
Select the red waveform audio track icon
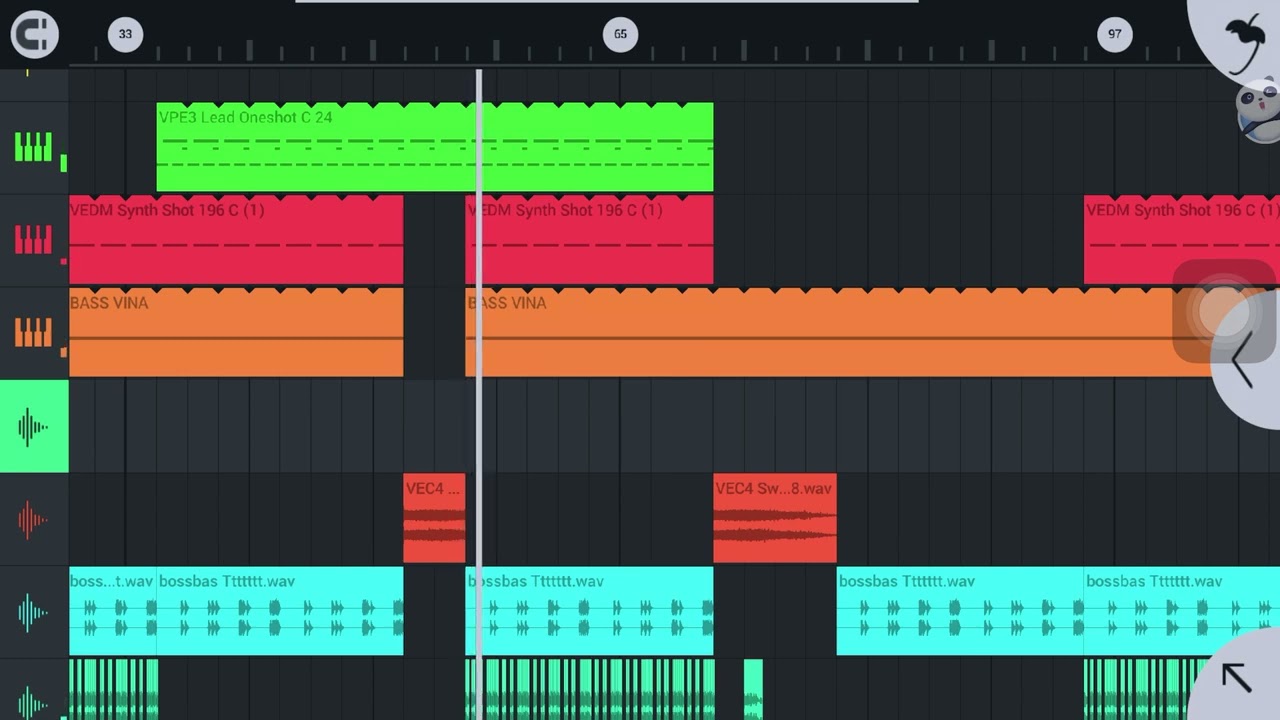[x=33, y=520]
